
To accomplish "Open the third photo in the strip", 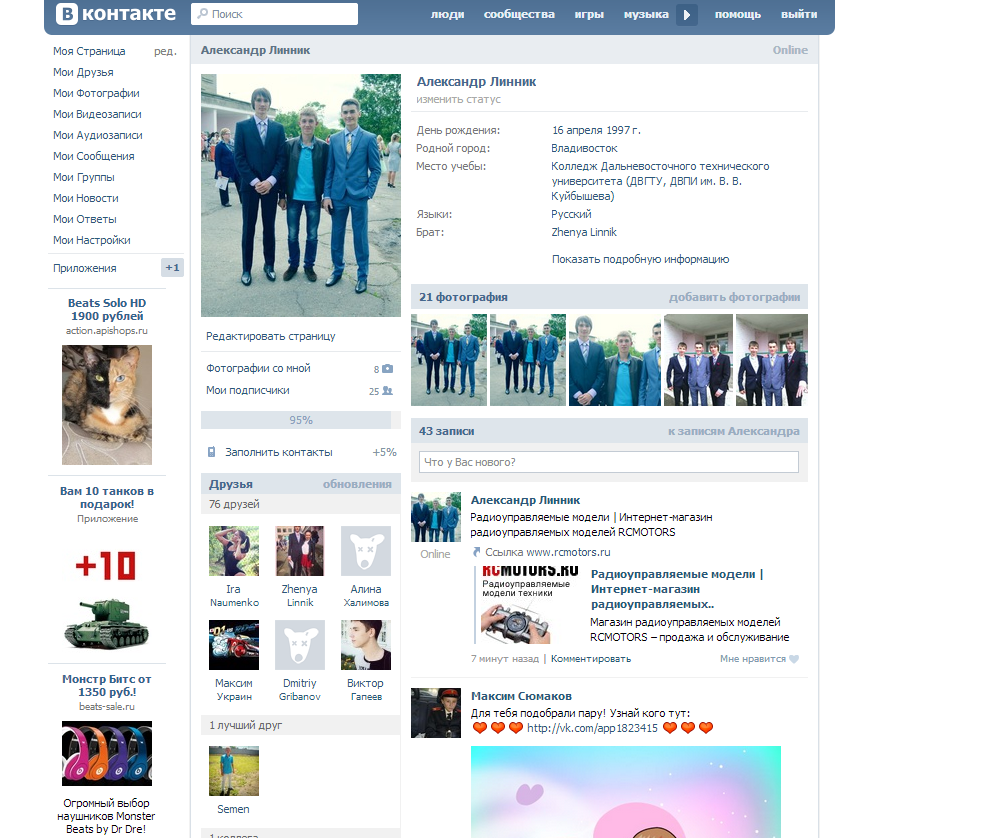I will (614, 360).
